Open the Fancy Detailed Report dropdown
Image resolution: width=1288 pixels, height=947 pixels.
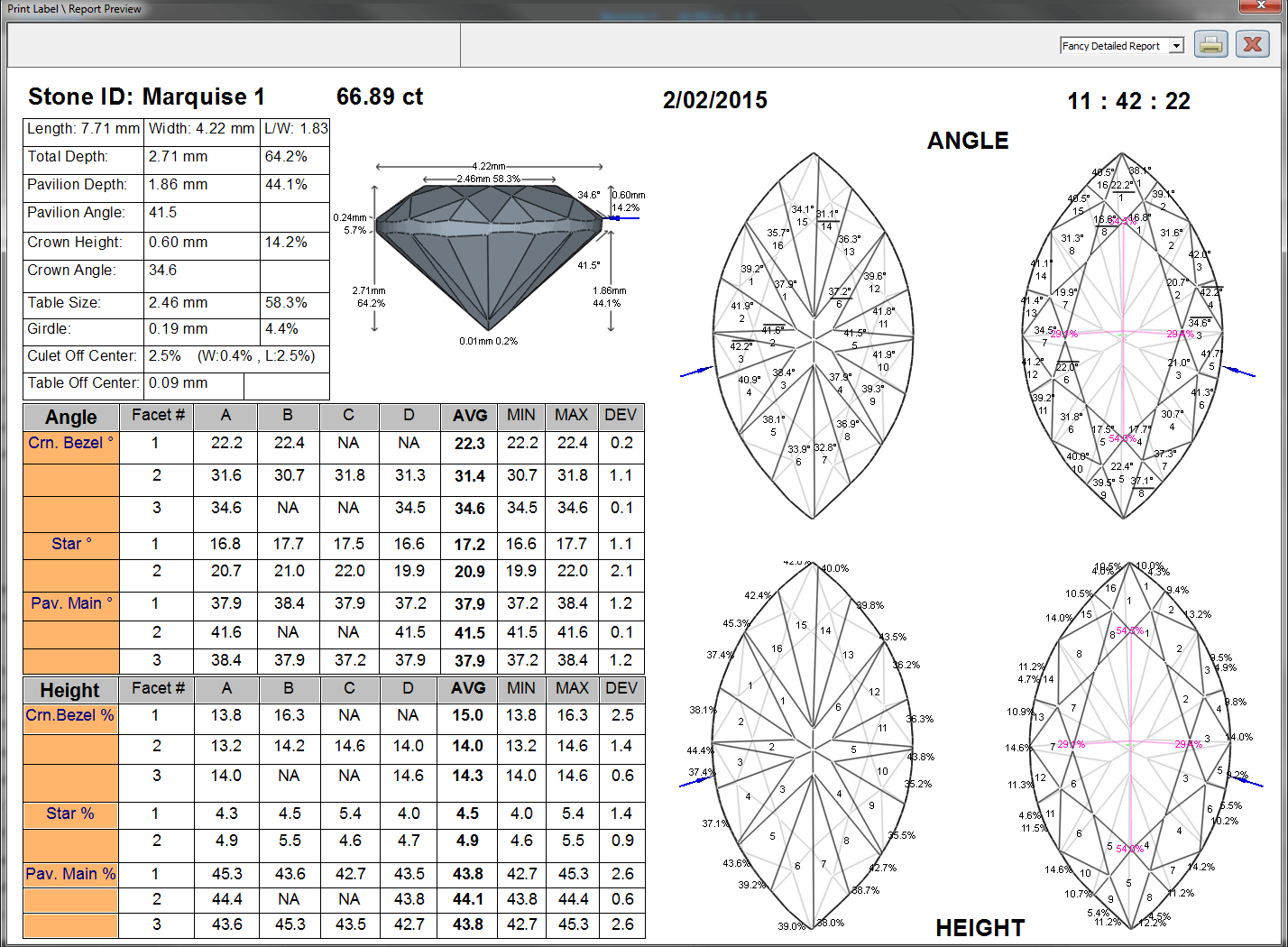coord(1176,46)
